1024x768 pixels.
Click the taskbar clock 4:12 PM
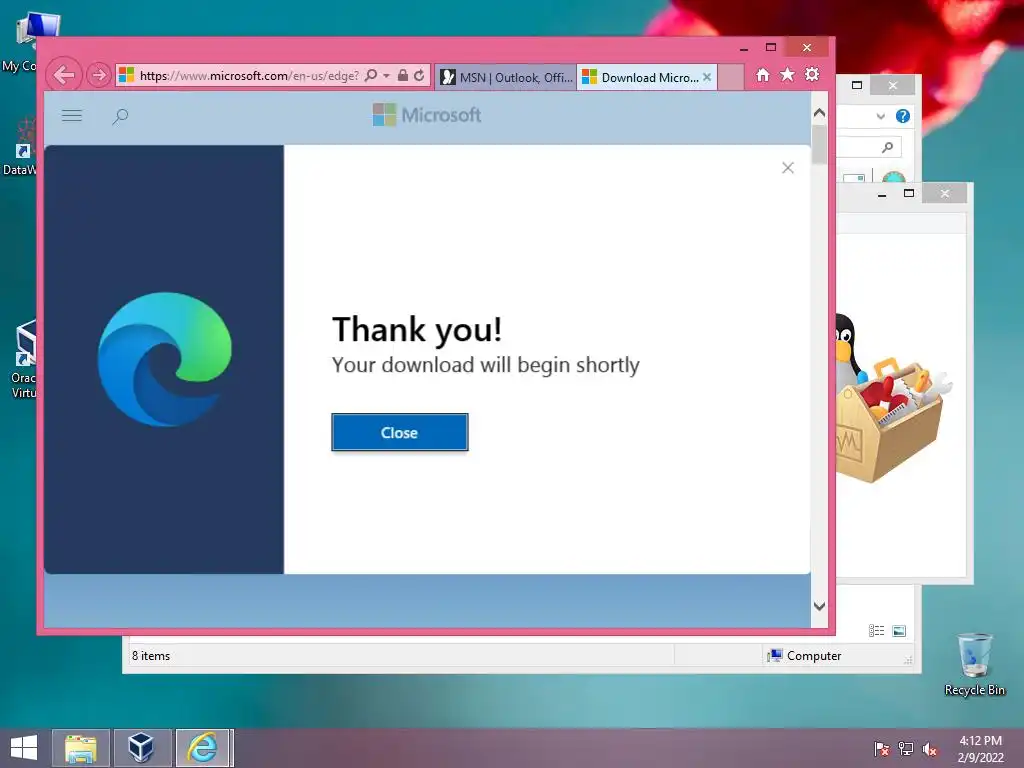(x=980, y=748)
